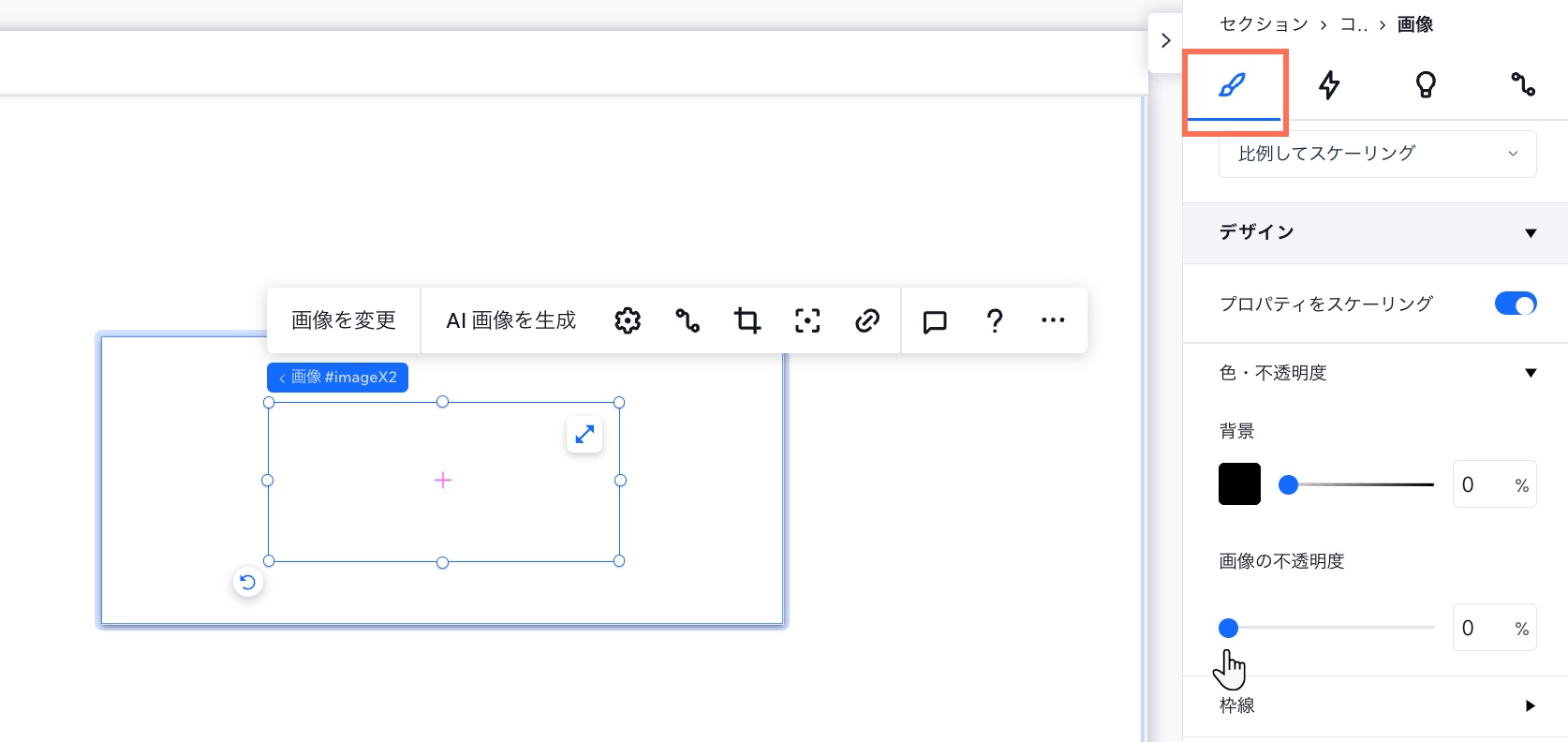Viewport: 1568px width, 742px height.
Task: Click the image opacity percent field
Action: (1494, 628)
